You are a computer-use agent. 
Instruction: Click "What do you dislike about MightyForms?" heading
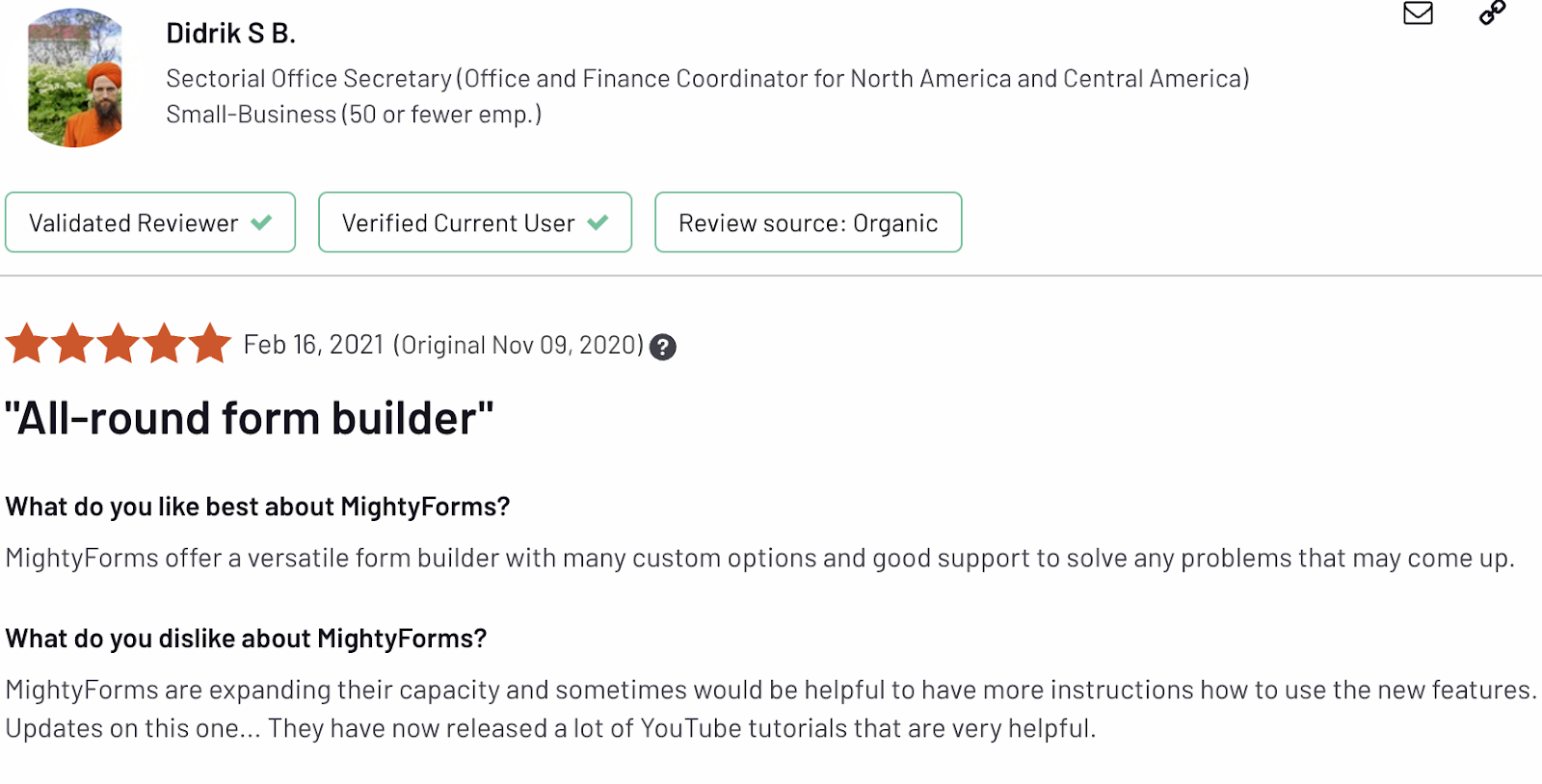(x=246, y=639)
